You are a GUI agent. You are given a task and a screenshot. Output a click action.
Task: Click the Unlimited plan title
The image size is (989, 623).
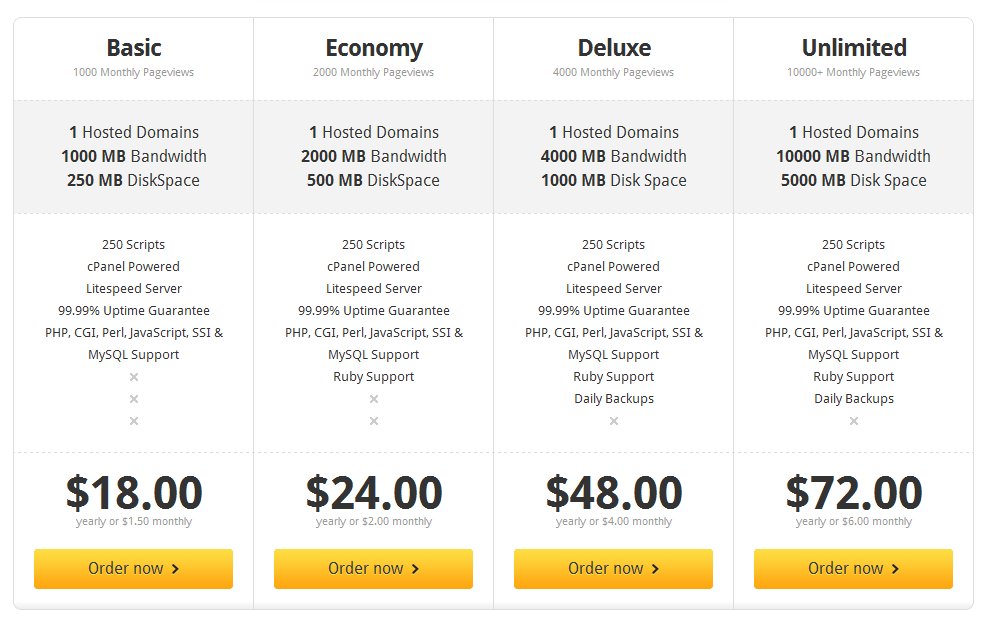(854, 48)
